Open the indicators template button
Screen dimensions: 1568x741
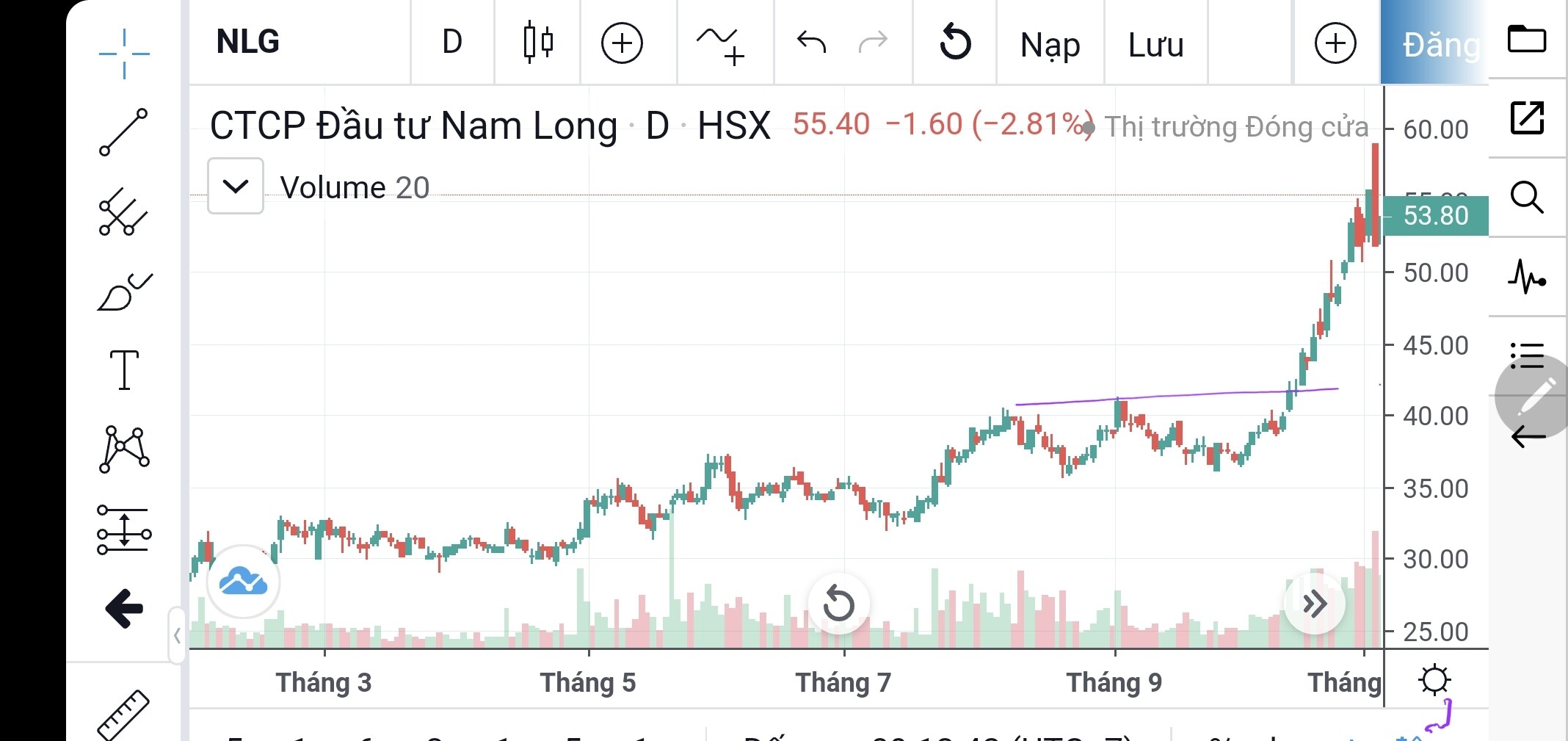(x=720, y=44)
